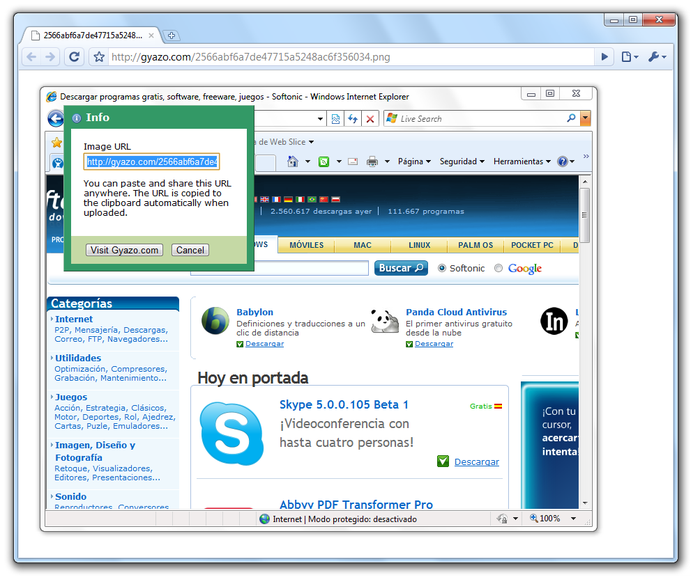Viewport: 700px width, 584px height.
Task: Open the Herramientas menu
Action: [522, 162]
